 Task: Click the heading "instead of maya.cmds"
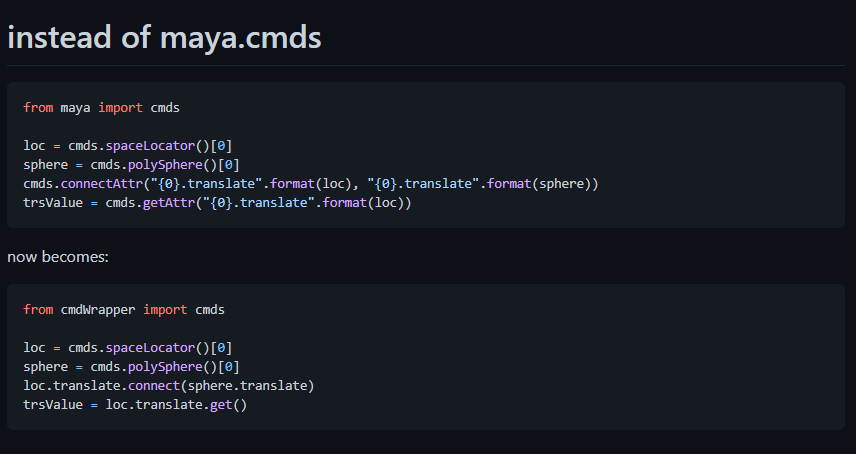click(164, 38)
